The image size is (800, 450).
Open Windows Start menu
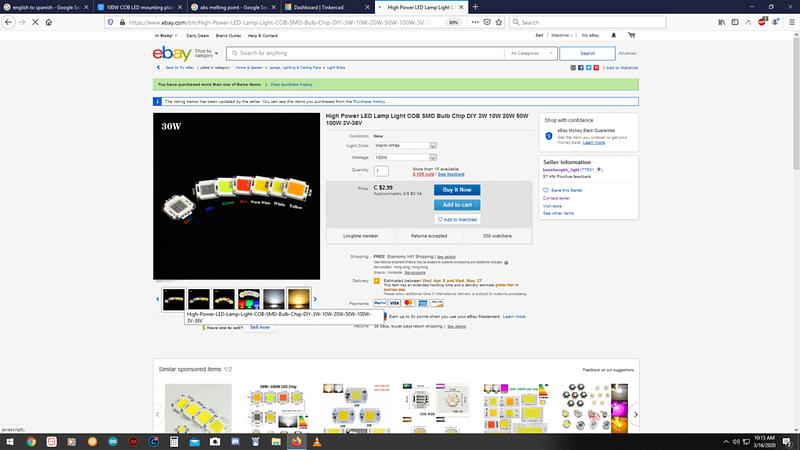[10, 442]
